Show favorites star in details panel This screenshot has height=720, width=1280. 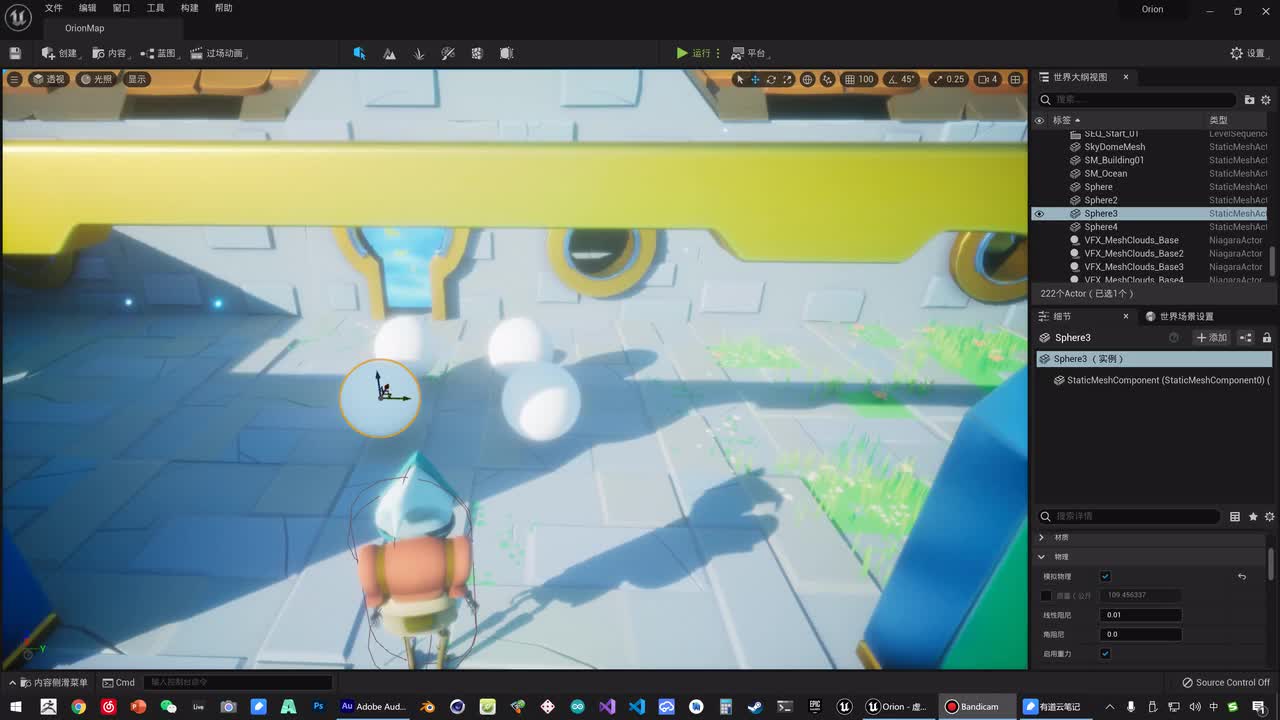click(x=1253, y=516)
